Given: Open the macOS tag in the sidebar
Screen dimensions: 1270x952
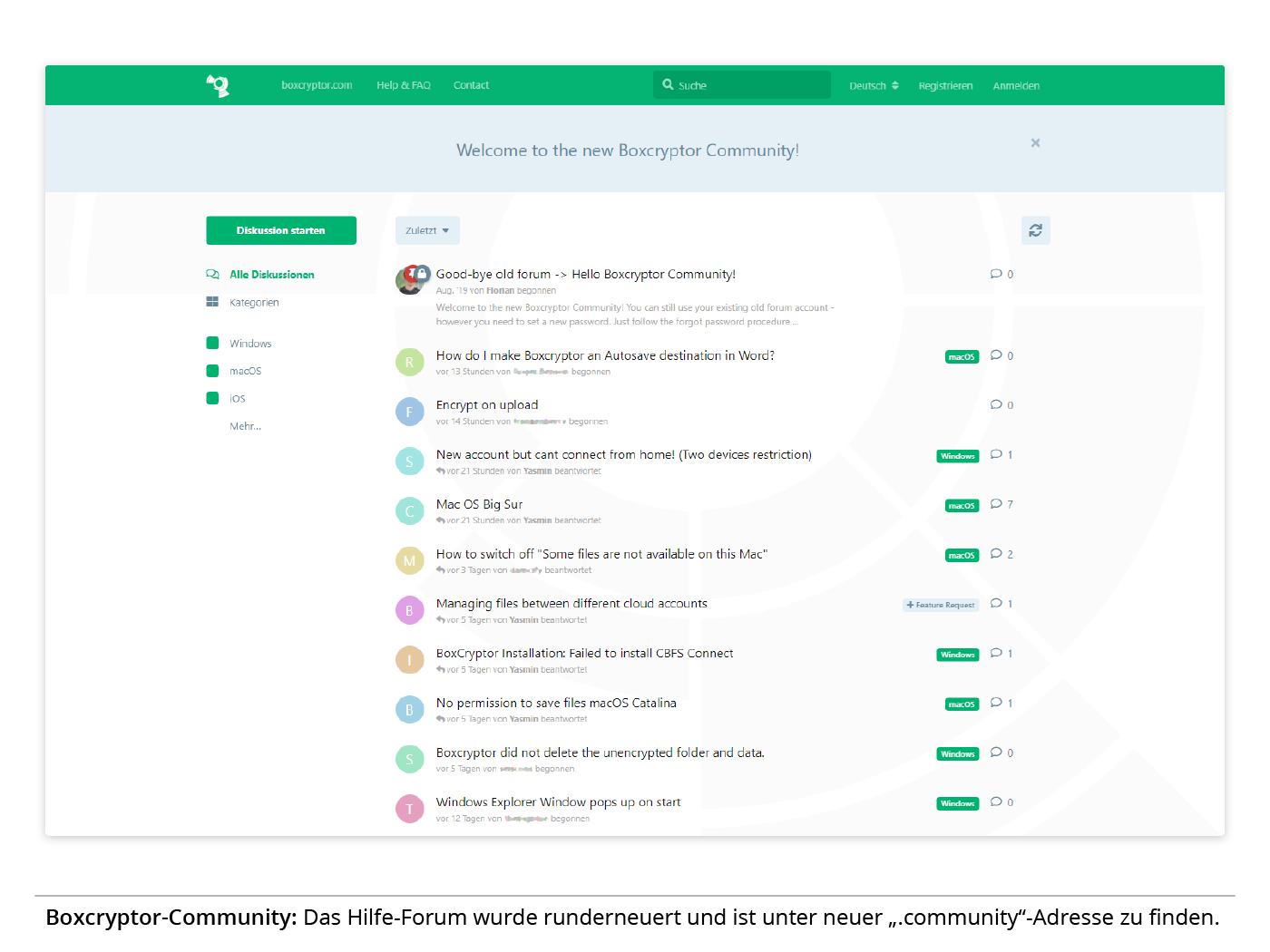Looking at the screenshot, I should coord(245,371).
